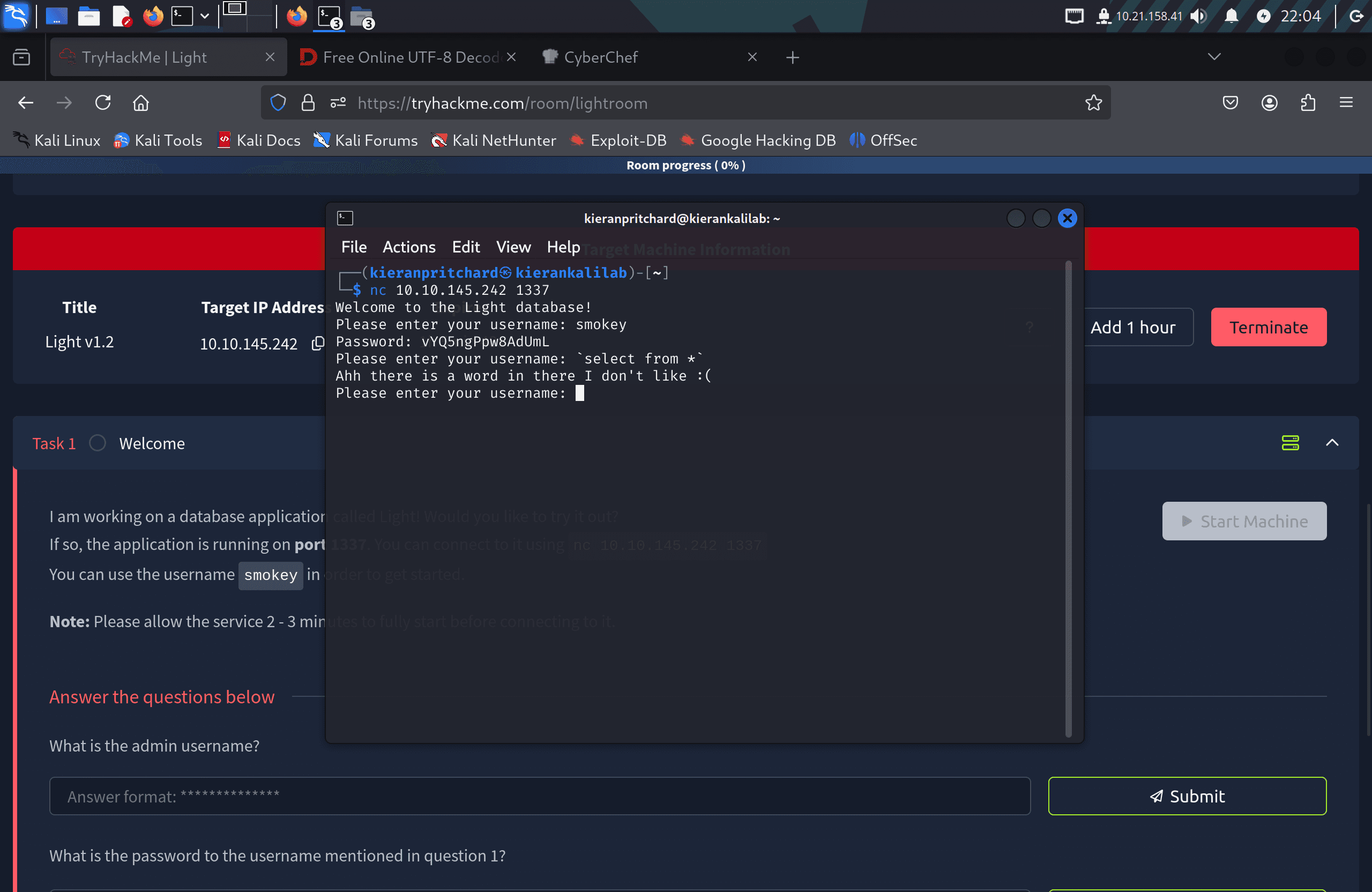Switch to the TryHackMe | Light tab
Image resolution: width=1372 pixels, height=892 pixels.
click(168, 57)
